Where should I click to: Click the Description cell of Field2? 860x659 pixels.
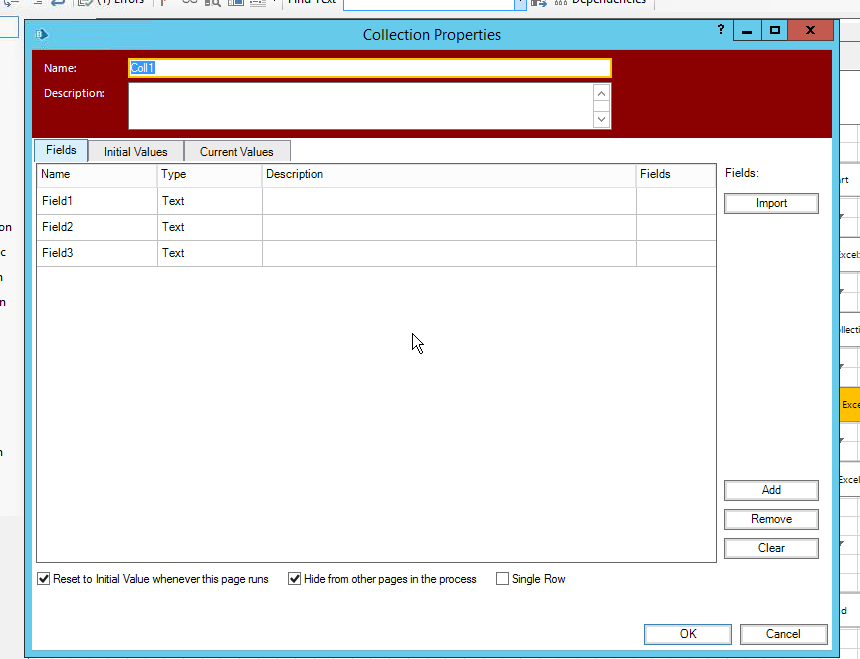click(449, 228)
